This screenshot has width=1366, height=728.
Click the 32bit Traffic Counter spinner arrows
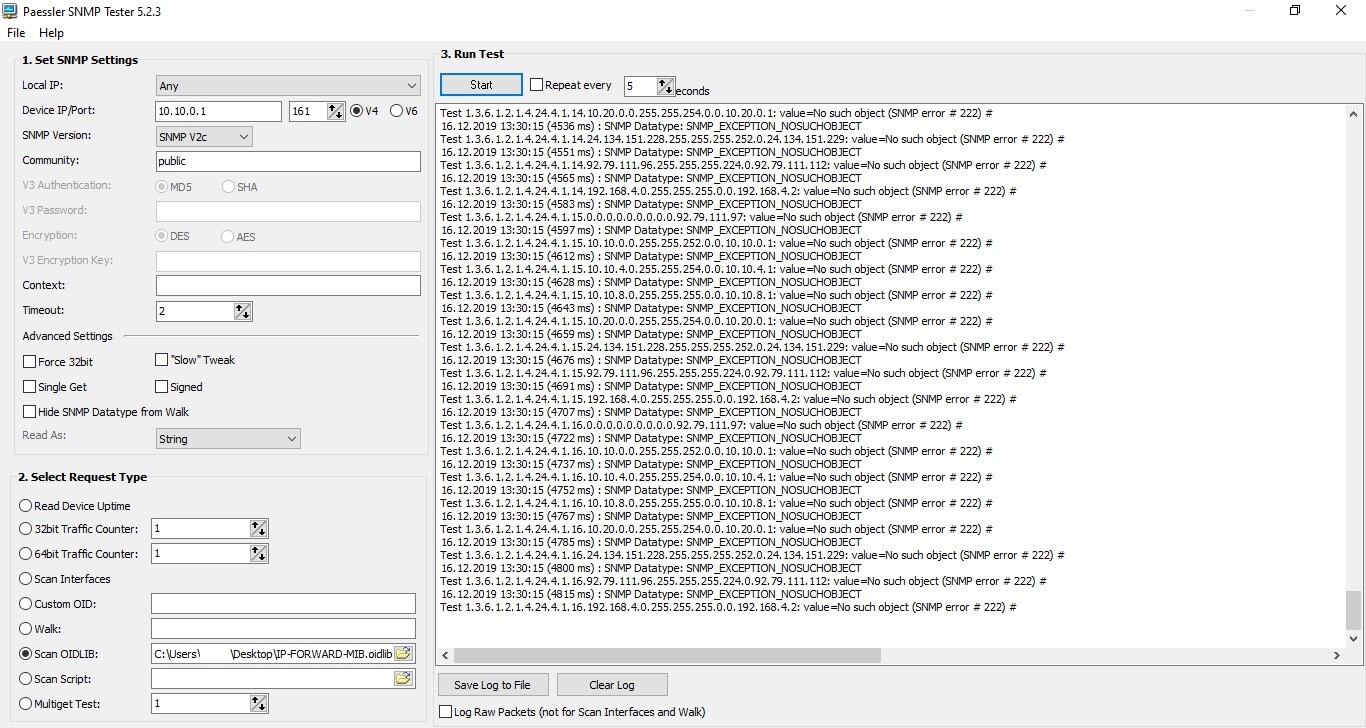[x=259, y=528]
